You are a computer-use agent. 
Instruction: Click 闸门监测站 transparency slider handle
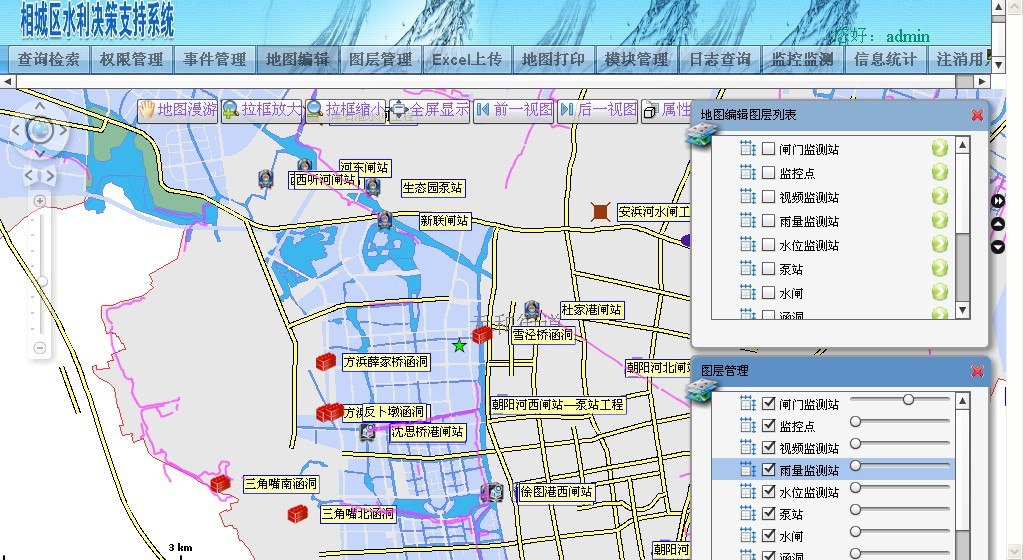(x=908, y=400)
